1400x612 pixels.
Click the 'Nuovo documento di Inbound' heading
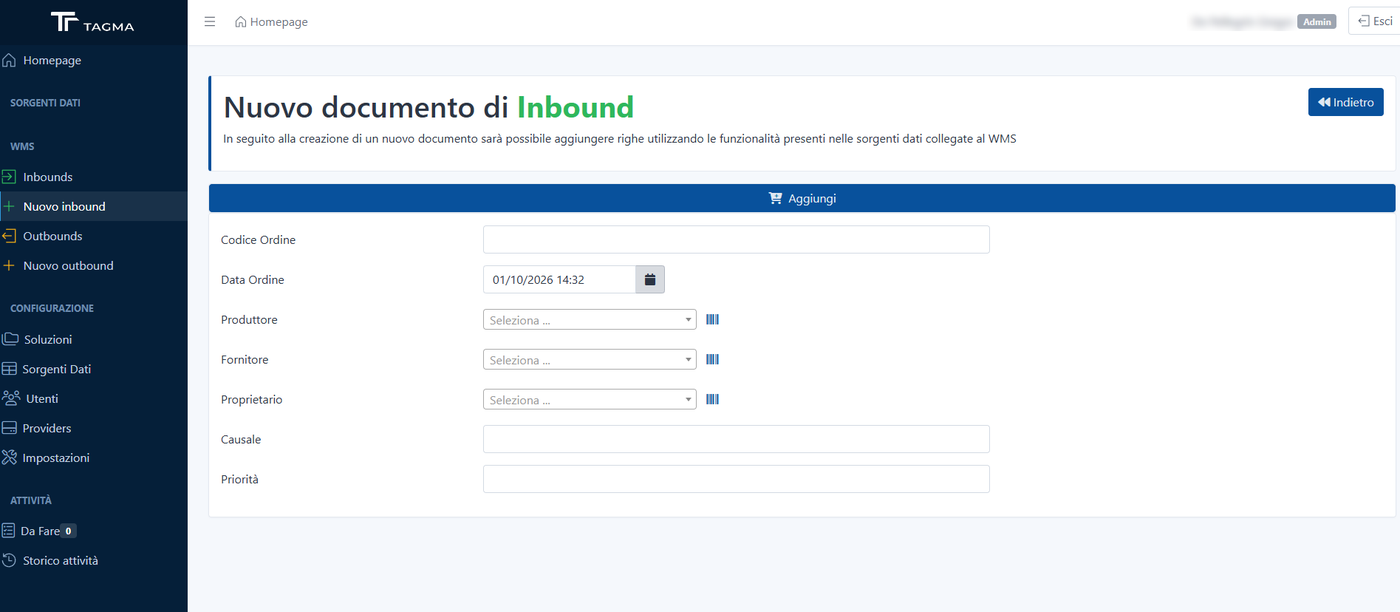coord(428,107)
